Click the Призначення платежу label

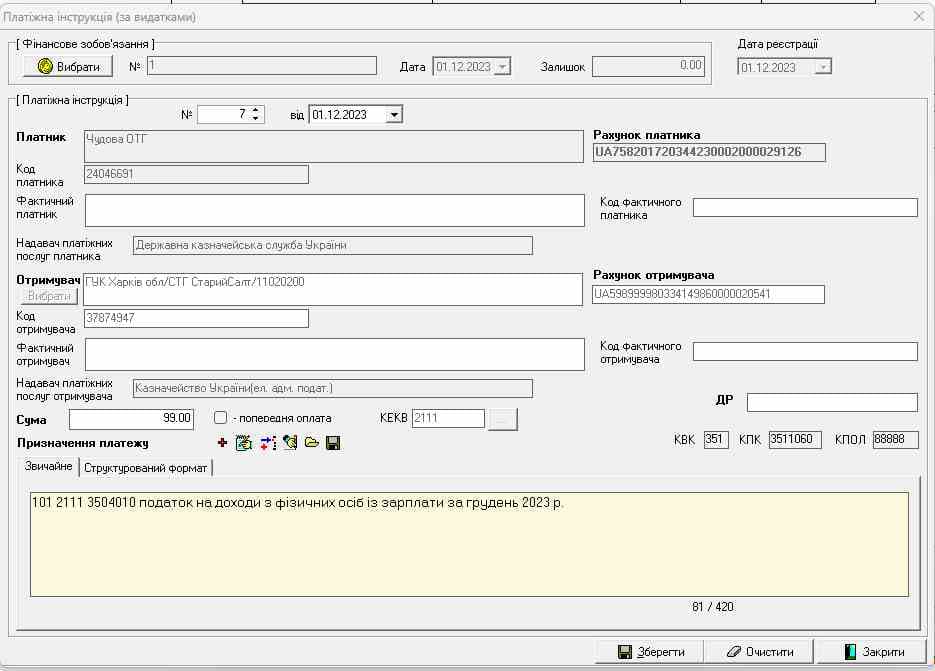coord(83,443)
